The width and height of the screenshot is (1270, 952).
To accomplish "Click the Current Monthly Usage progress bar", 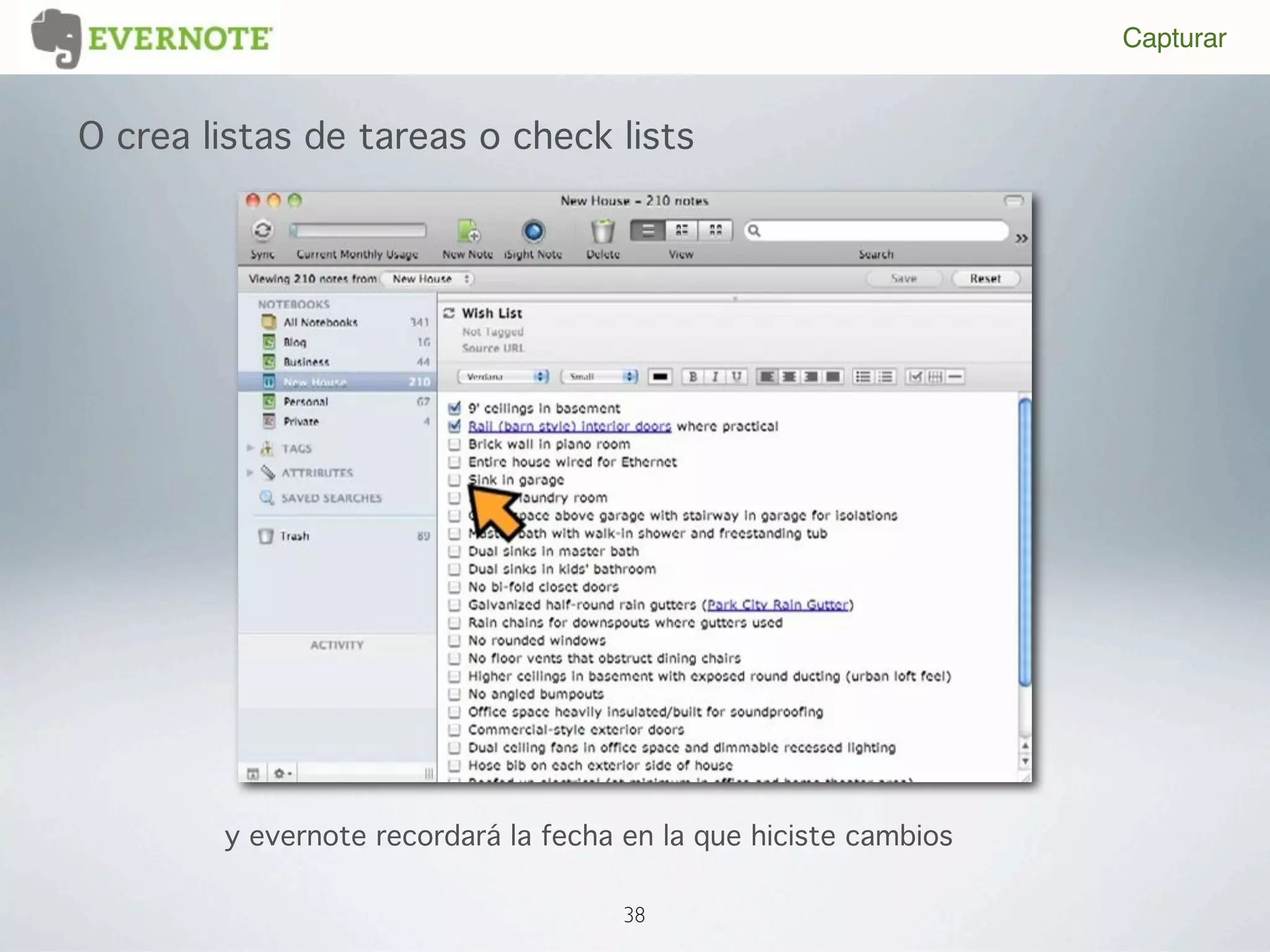I will click(358, 231).
